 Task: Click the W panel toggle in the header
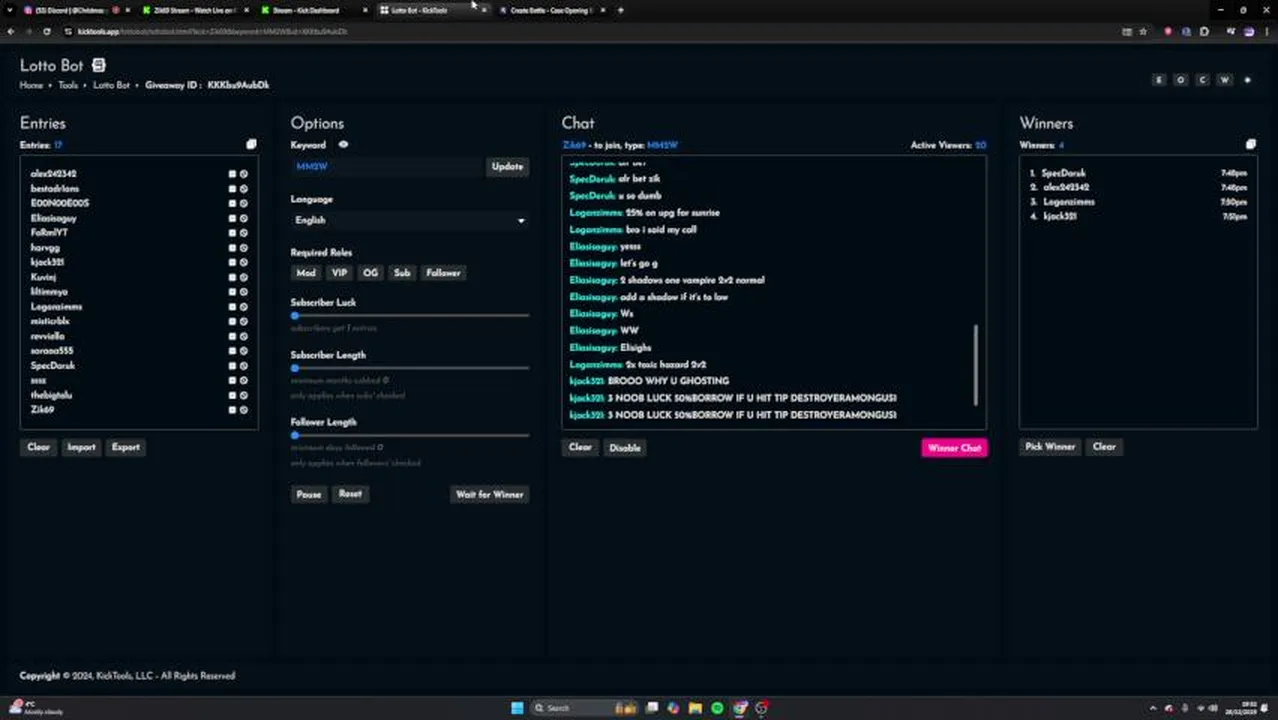(1224, 80)
